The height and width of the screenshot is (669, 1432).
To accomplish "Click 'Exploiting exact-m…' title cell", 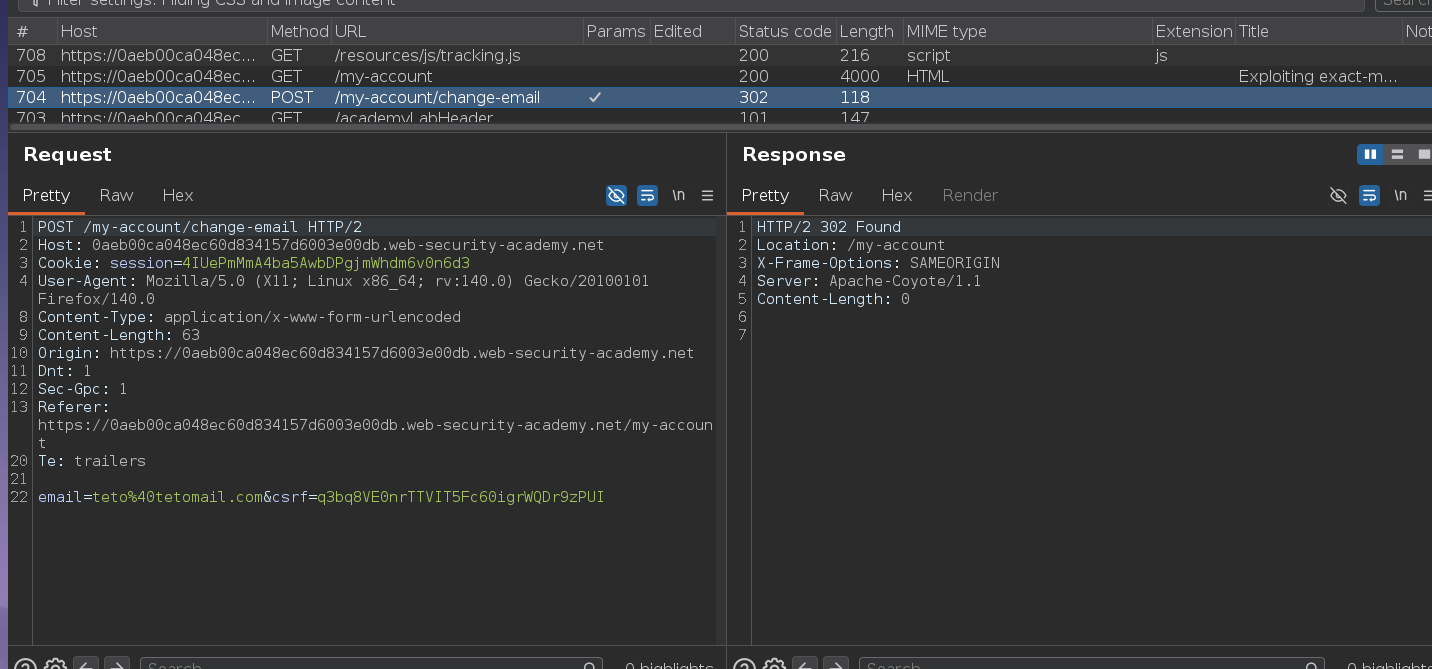I will point(1318,76).
